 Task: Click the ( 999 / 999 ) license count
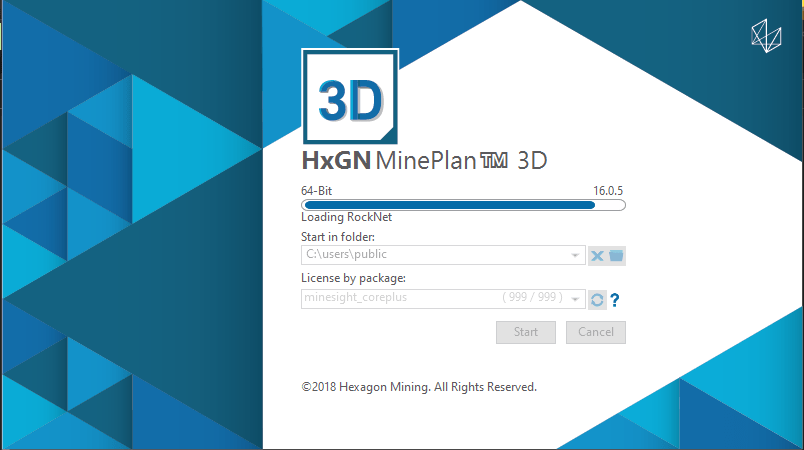tap(532, 297)
